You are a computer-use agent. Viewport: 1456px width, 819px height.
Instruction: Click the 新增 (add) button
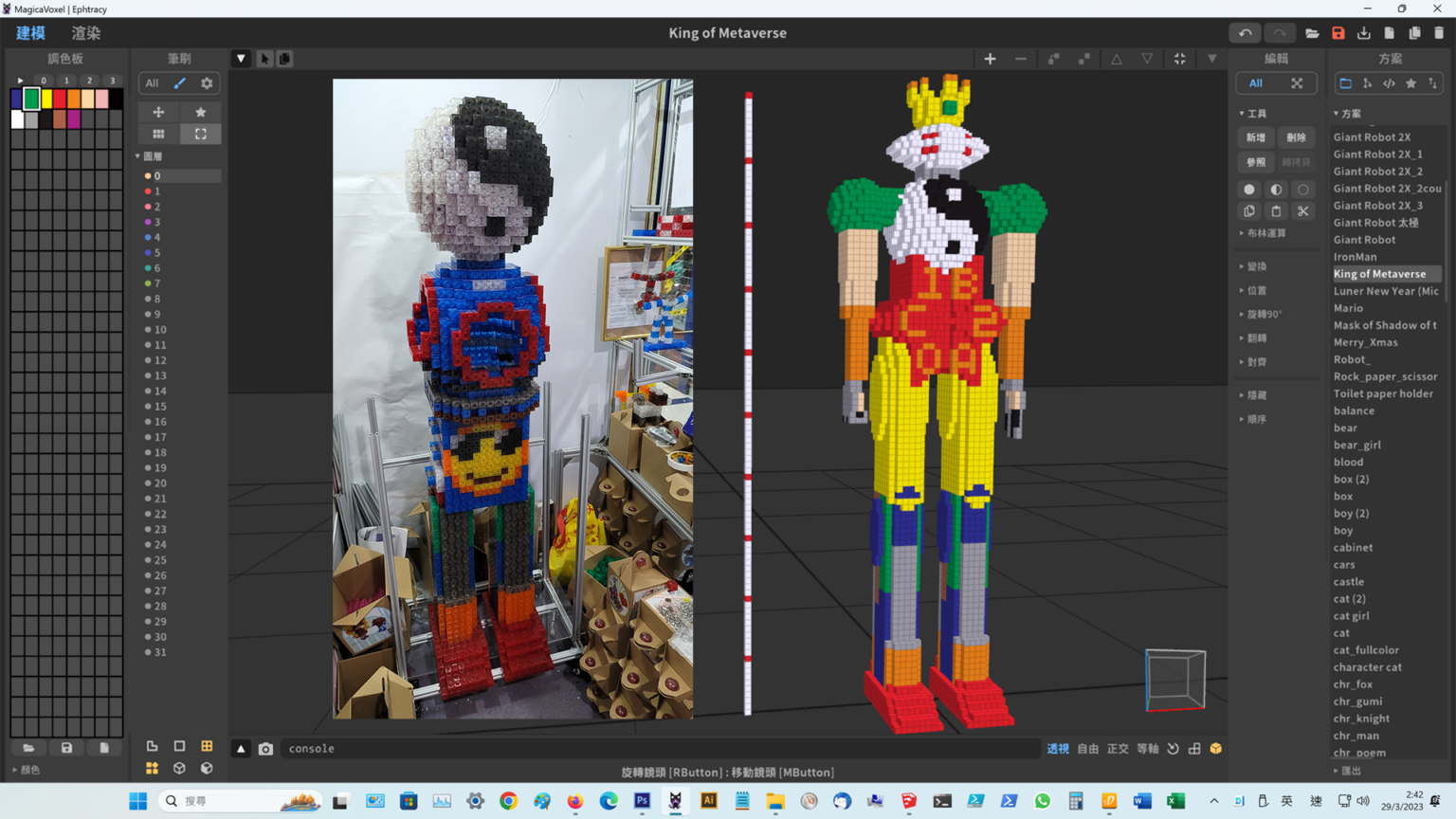1256,137
